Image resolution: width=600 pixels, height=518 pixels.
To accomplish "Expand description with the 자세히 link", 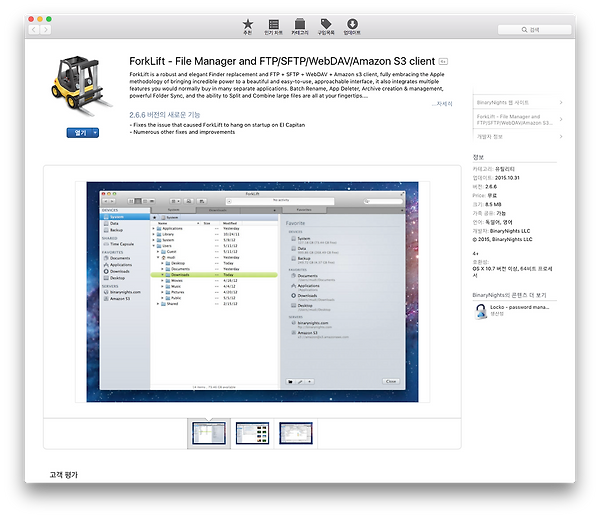I will click(443, 104).
